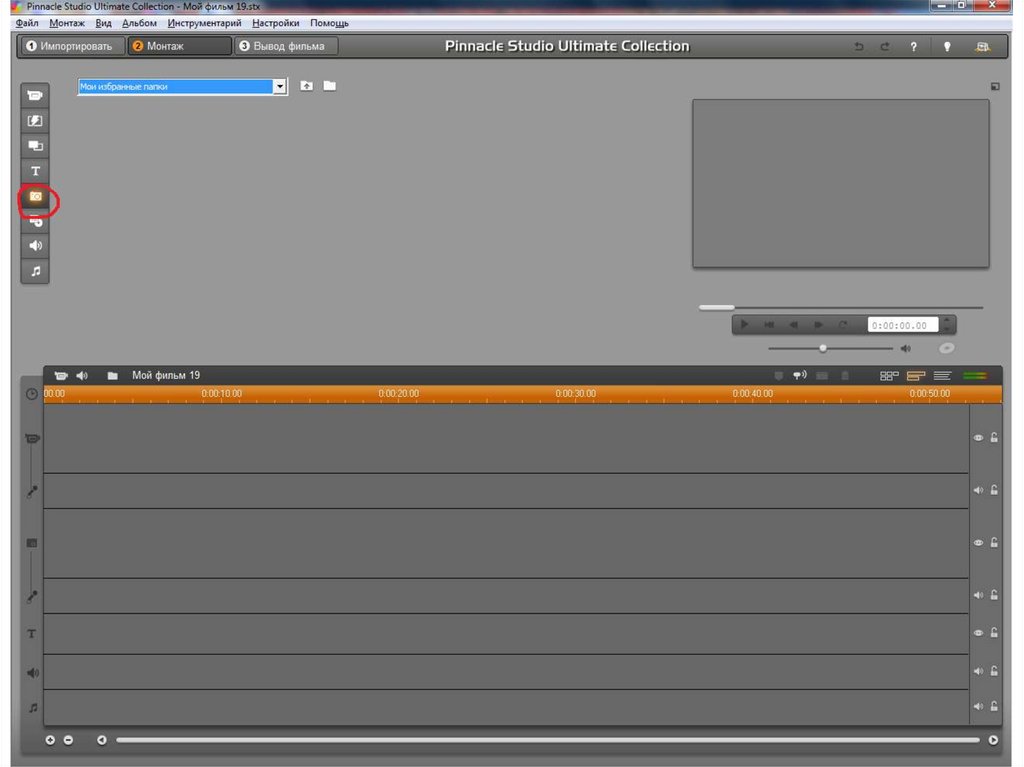This screenshot has width=1024, height=767.
Task: Mute the sound effects track
Action: [978, 671]
